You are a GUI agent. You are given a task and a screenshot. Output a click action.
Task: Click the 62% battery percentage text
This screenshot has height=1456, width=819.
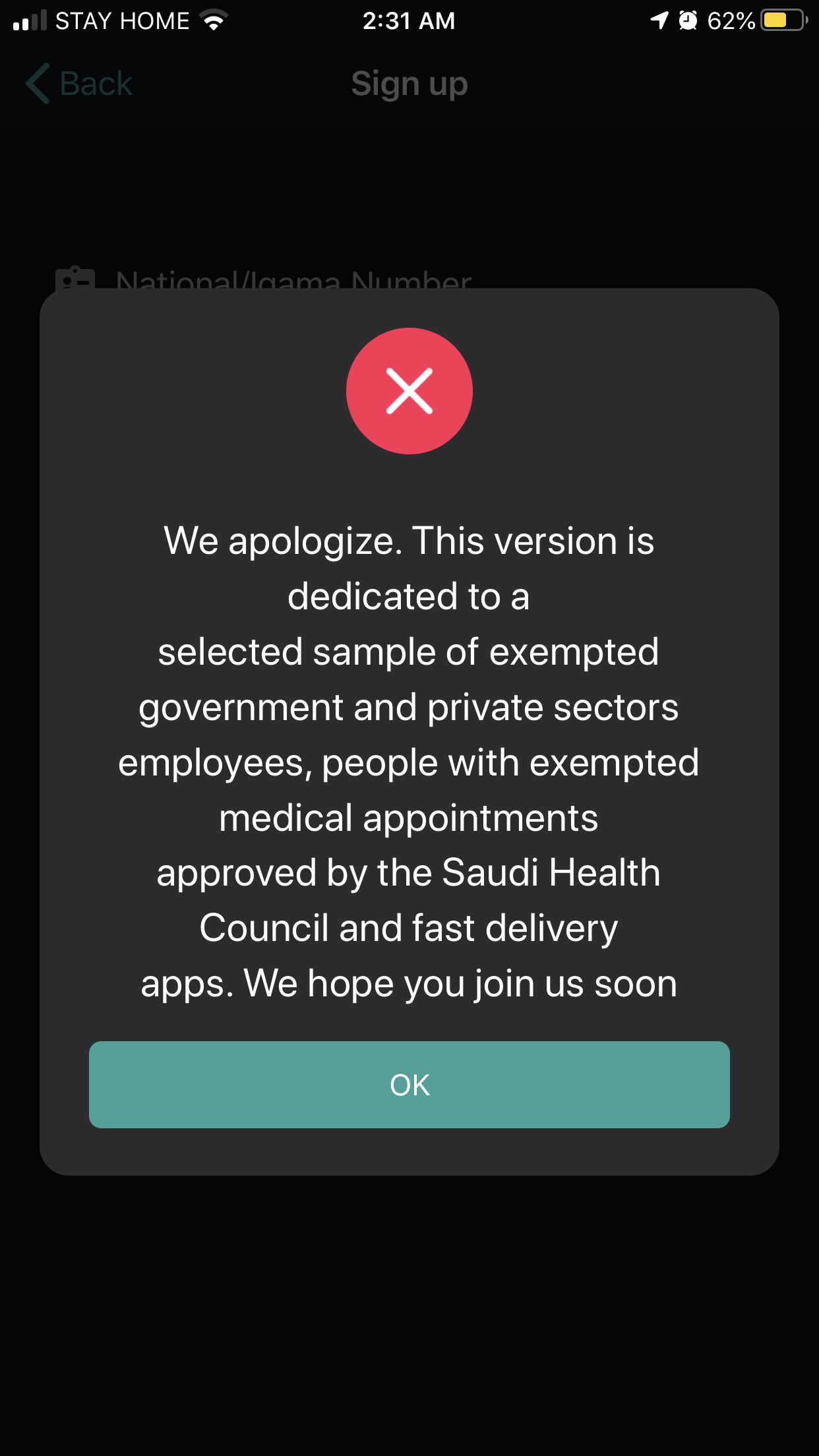pos(731,21)
